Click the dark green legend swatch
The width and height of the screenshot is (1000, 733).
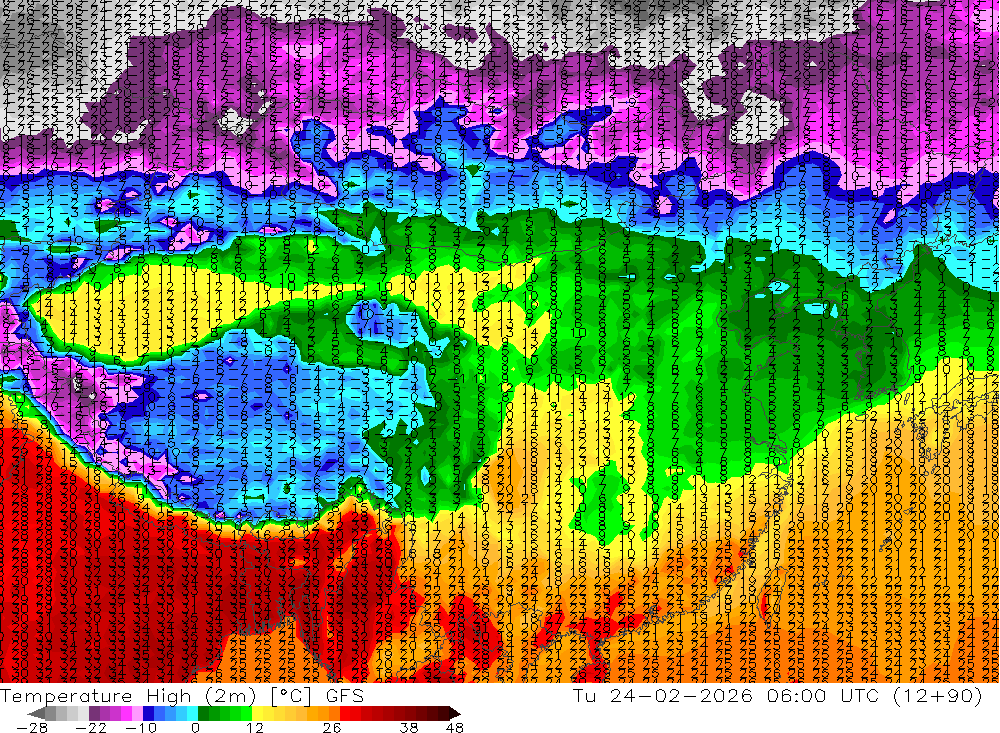[x=203, y=713]
